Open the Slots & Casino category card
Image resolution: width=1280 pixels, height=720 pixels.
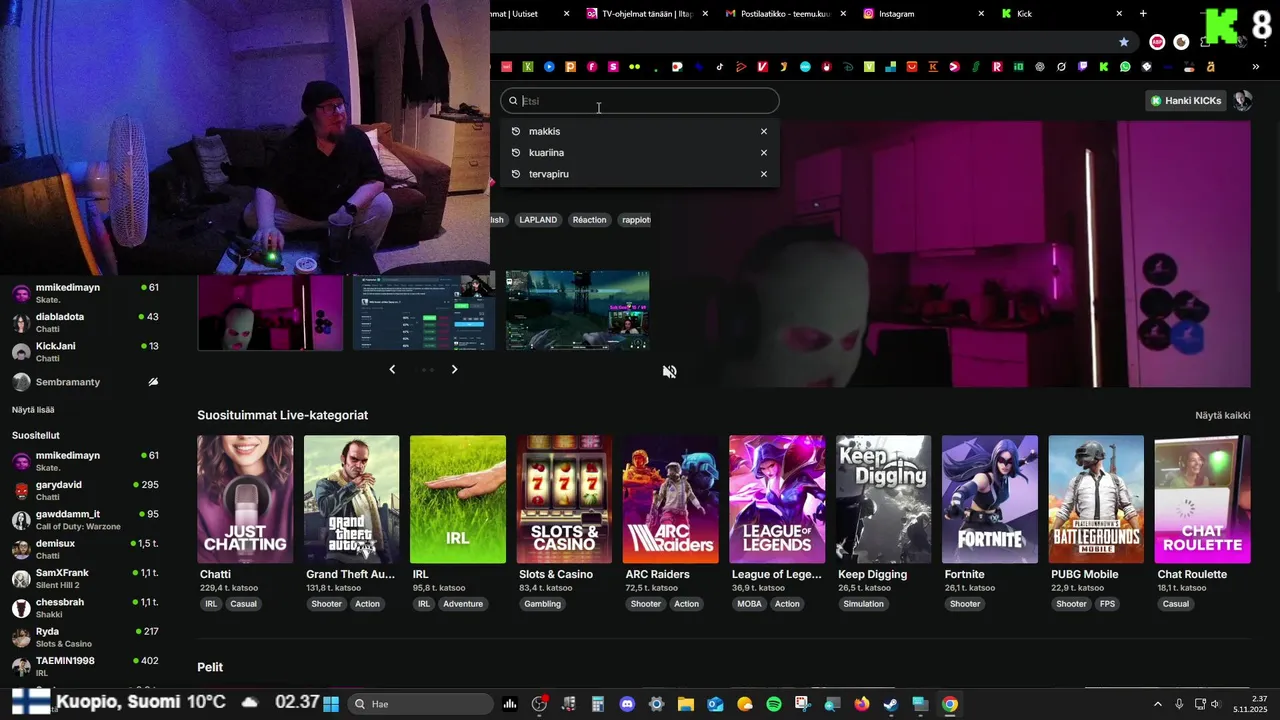pyautogui.click(x=564, y=499)
